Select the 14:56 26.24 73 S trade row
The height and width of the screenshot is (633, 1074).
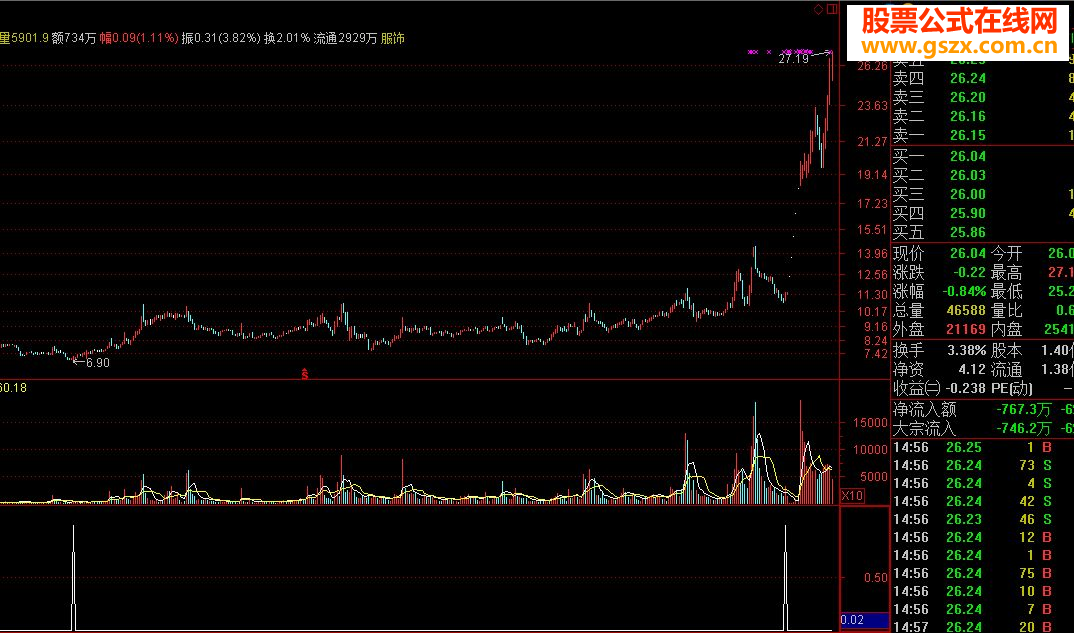click(982, 465)
